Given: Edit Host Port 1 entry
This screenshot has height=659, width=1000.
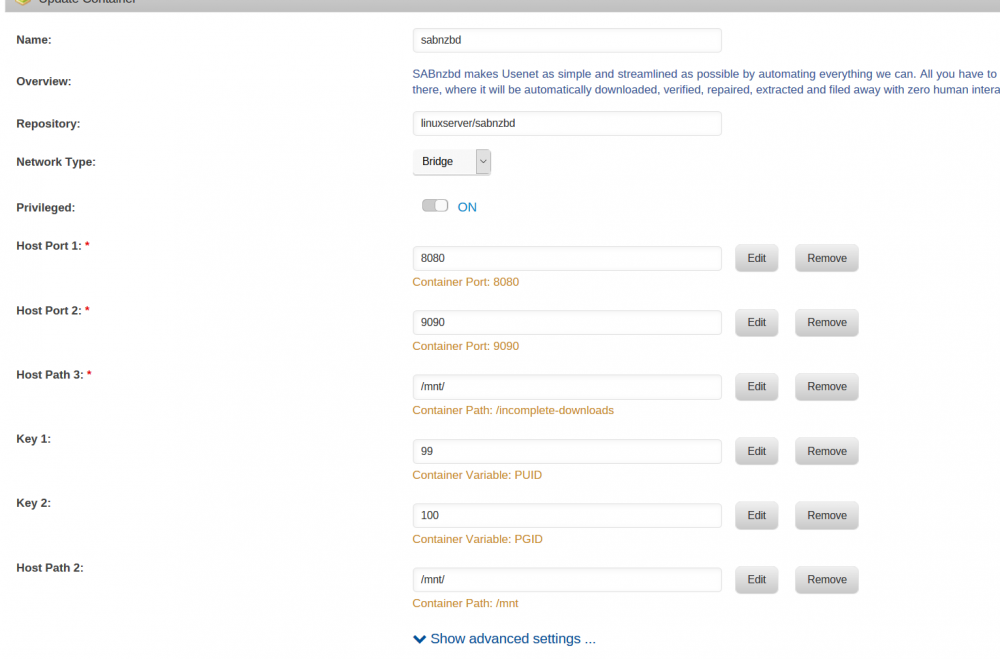Looking at the screenshot, I should (x=756, y=258).
